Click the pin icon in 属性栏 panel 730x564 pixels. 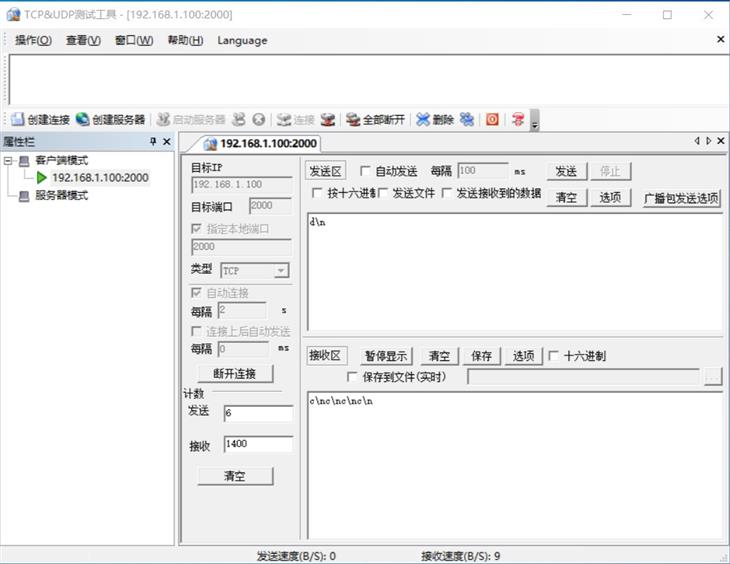[153, 141]
